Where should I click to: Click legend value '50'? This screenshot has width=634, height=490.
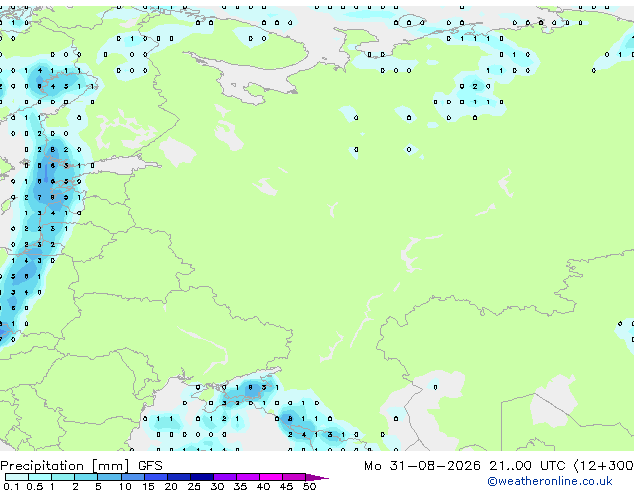pos(309,486)
